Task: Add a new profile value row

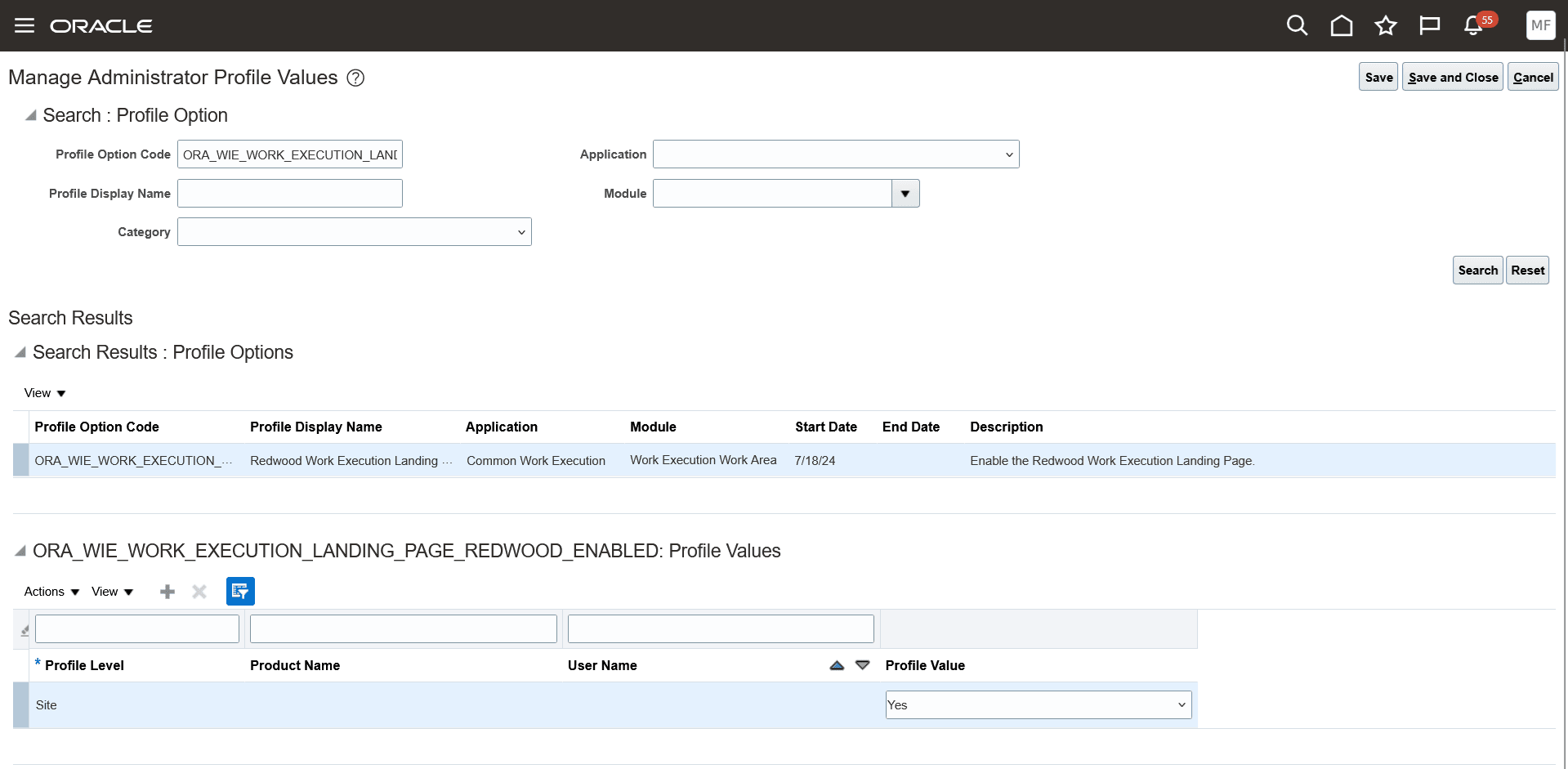Action: [168, 592]
